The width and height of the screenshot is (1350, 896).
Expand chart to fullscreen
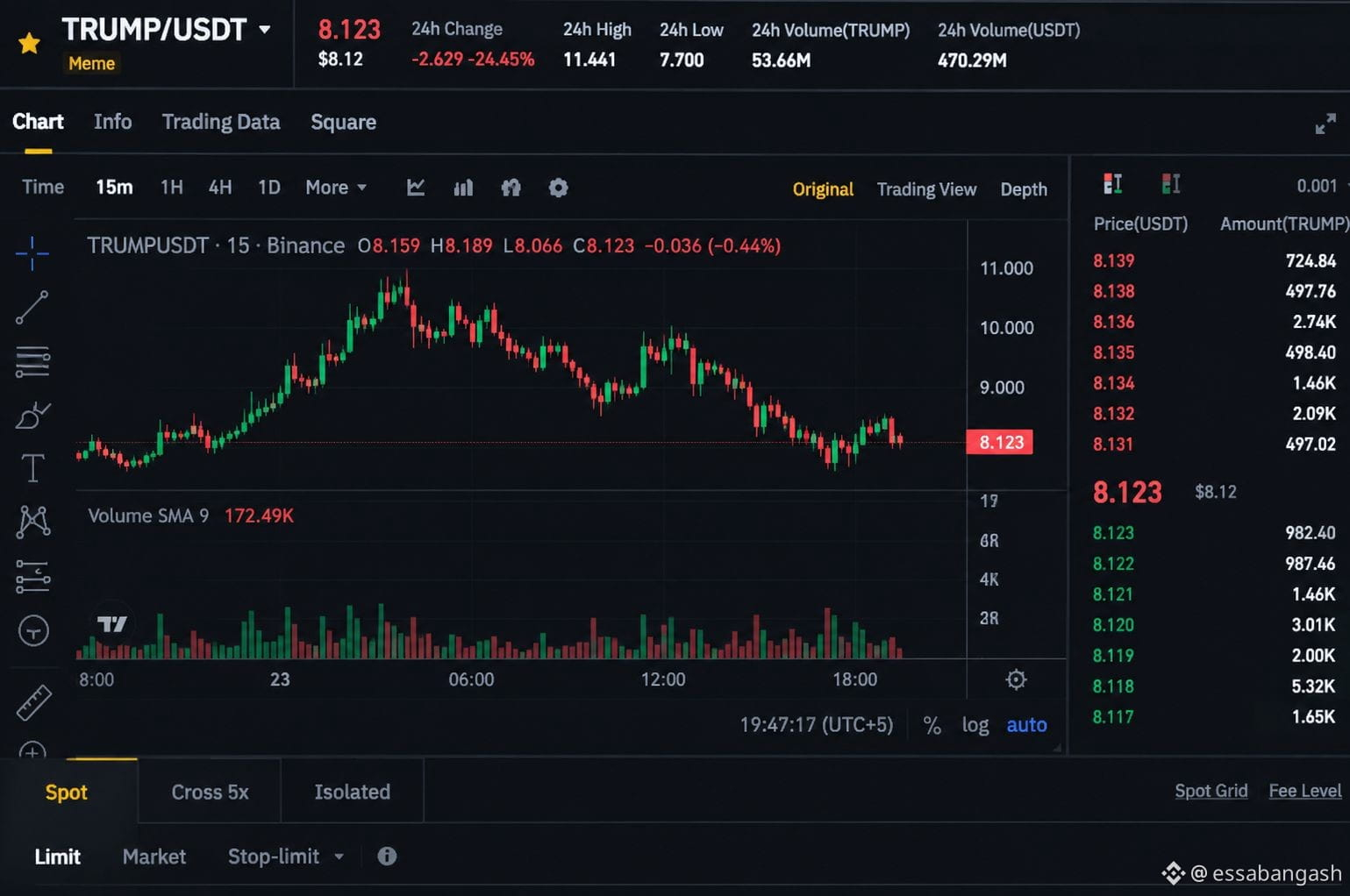tap(1325, 124)
